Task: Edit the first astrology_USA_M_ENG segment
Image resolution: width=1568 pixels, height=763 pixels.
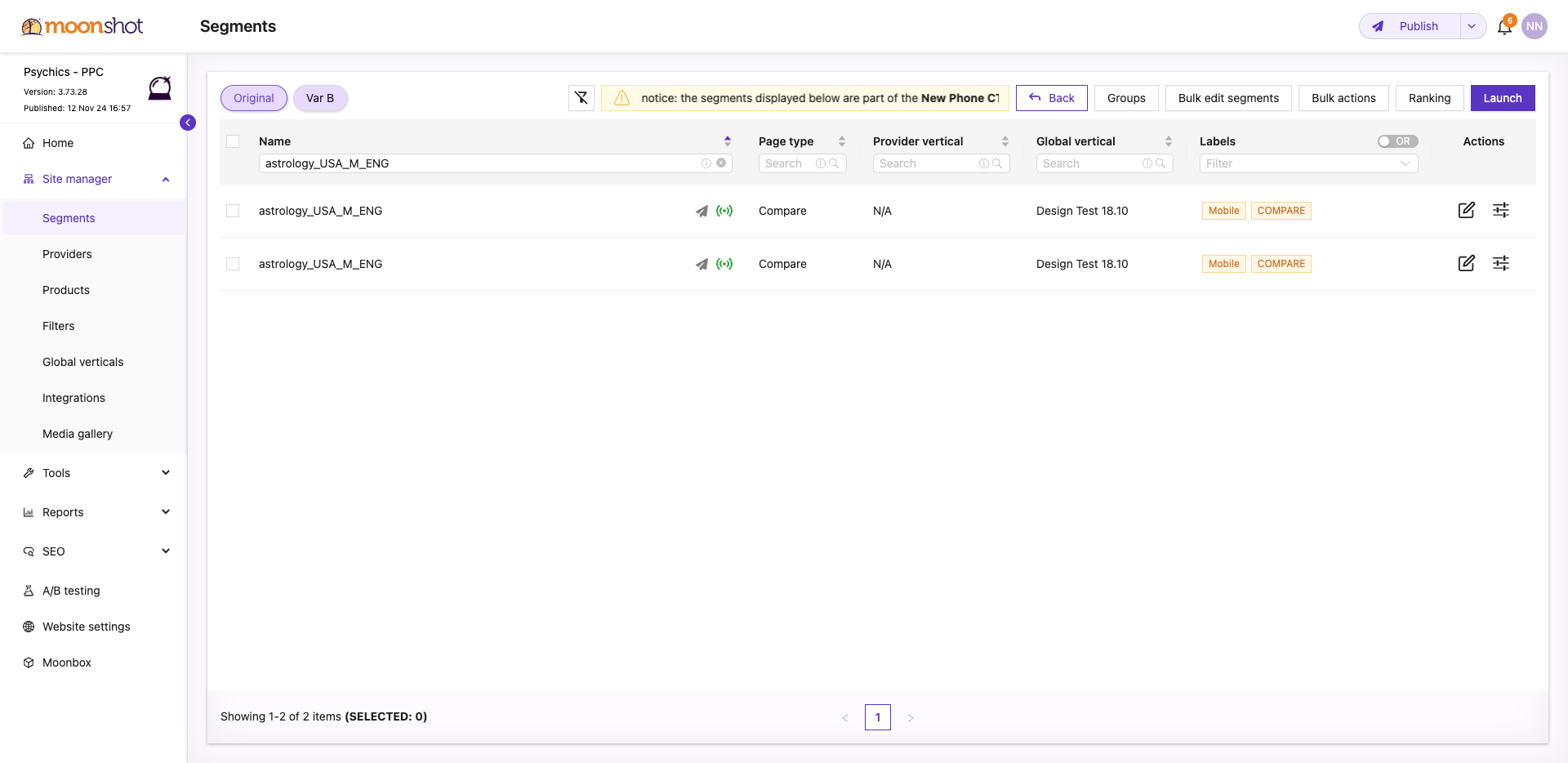Action: click(x=1467, y=210)
